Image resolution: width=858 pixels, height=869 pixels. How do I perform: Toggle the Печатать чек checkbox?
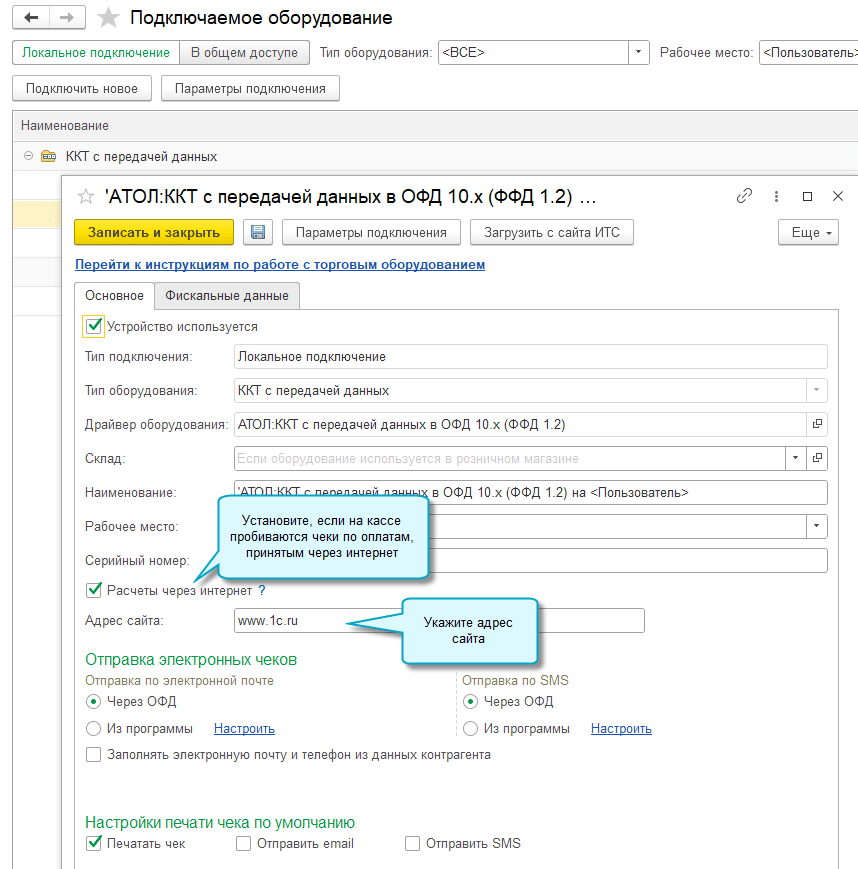[x=94, y=843]
